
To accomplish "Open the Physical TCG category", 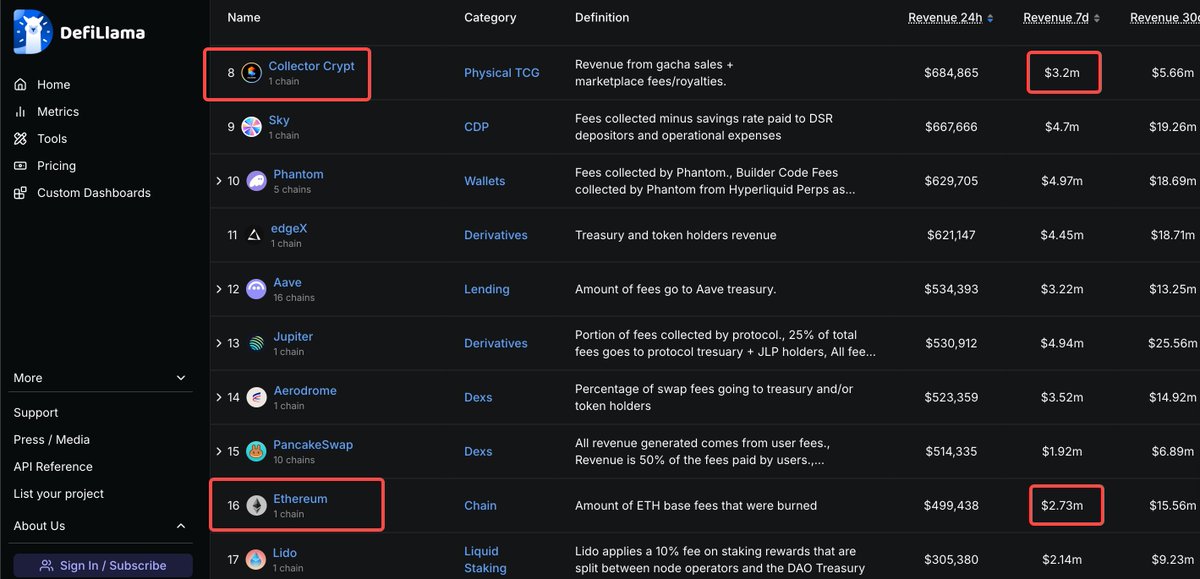I will (502, 73).
